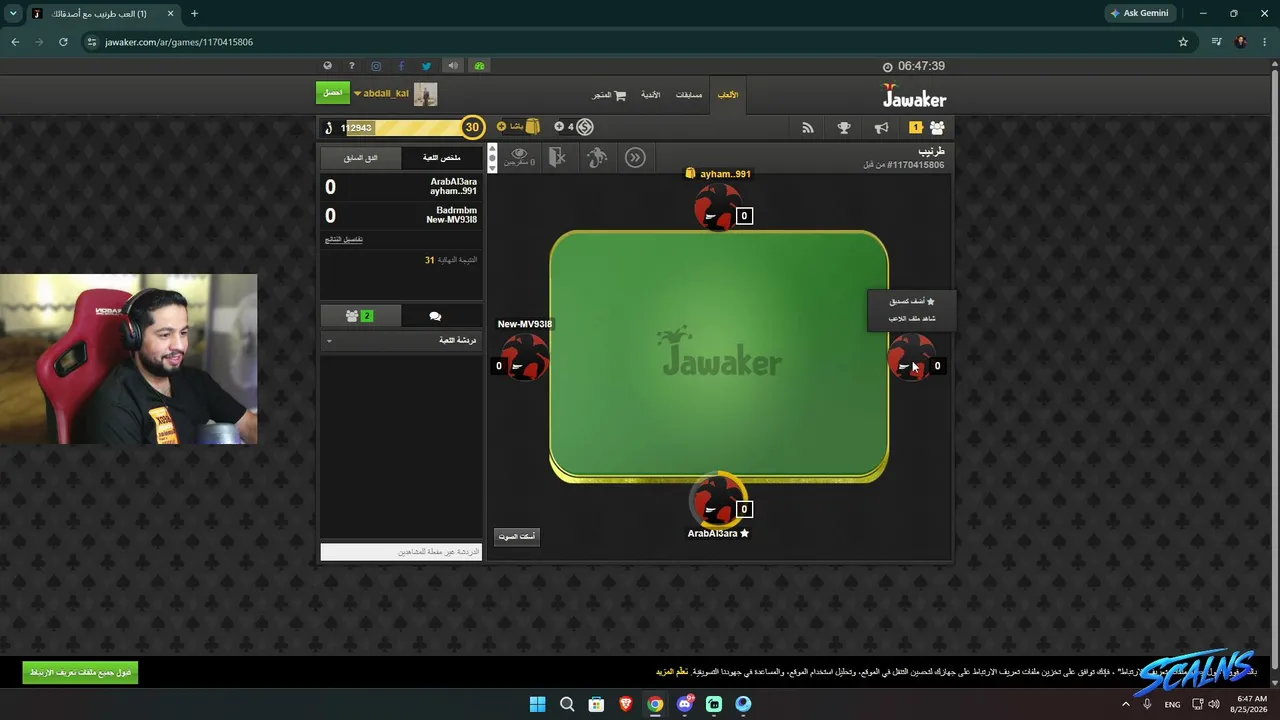Open Brave browser from the taskbar
The height and width of the screenshot is (720, 1280).
coord(626,704)
